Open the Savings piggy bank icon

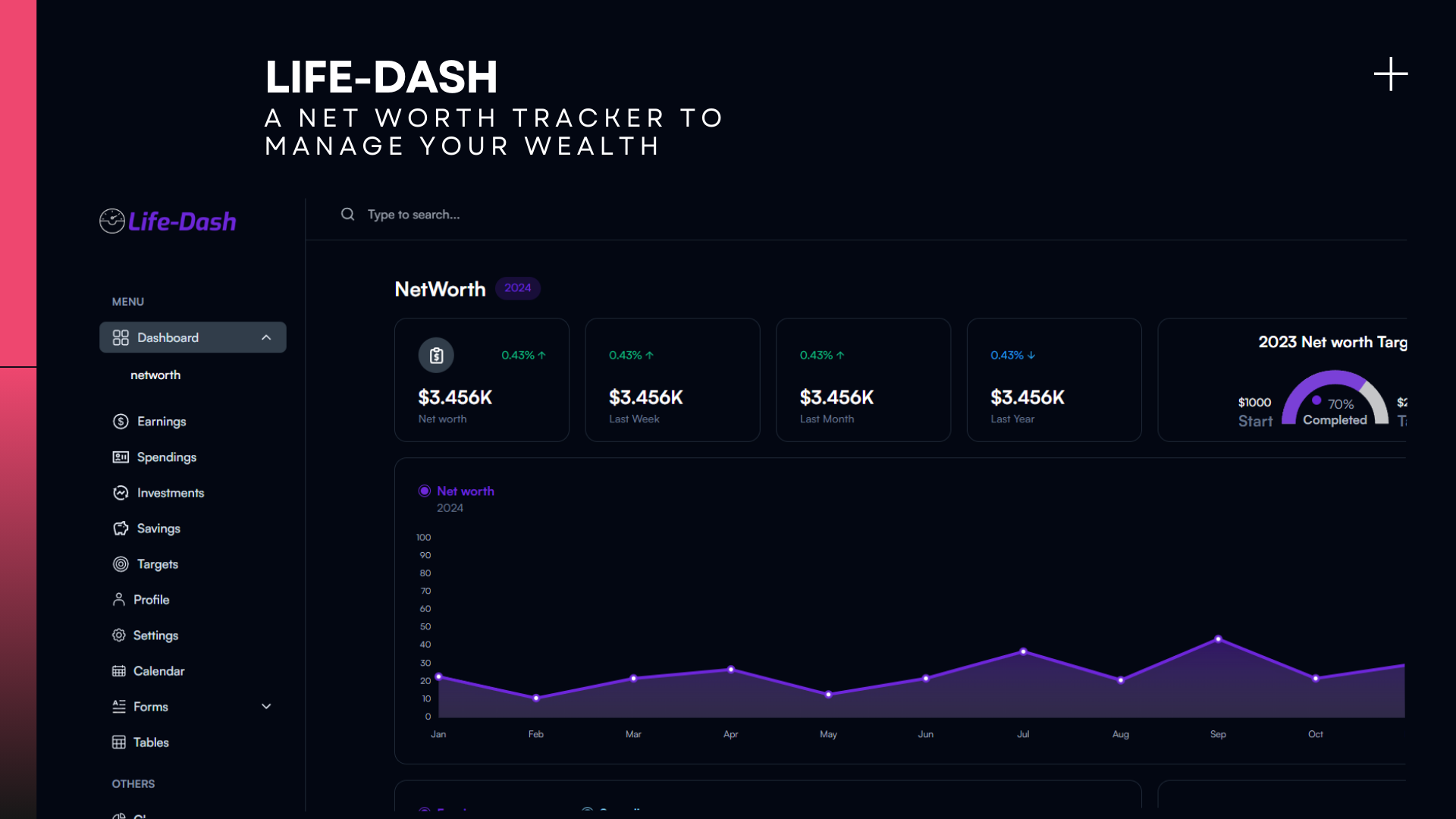point(121,528)
